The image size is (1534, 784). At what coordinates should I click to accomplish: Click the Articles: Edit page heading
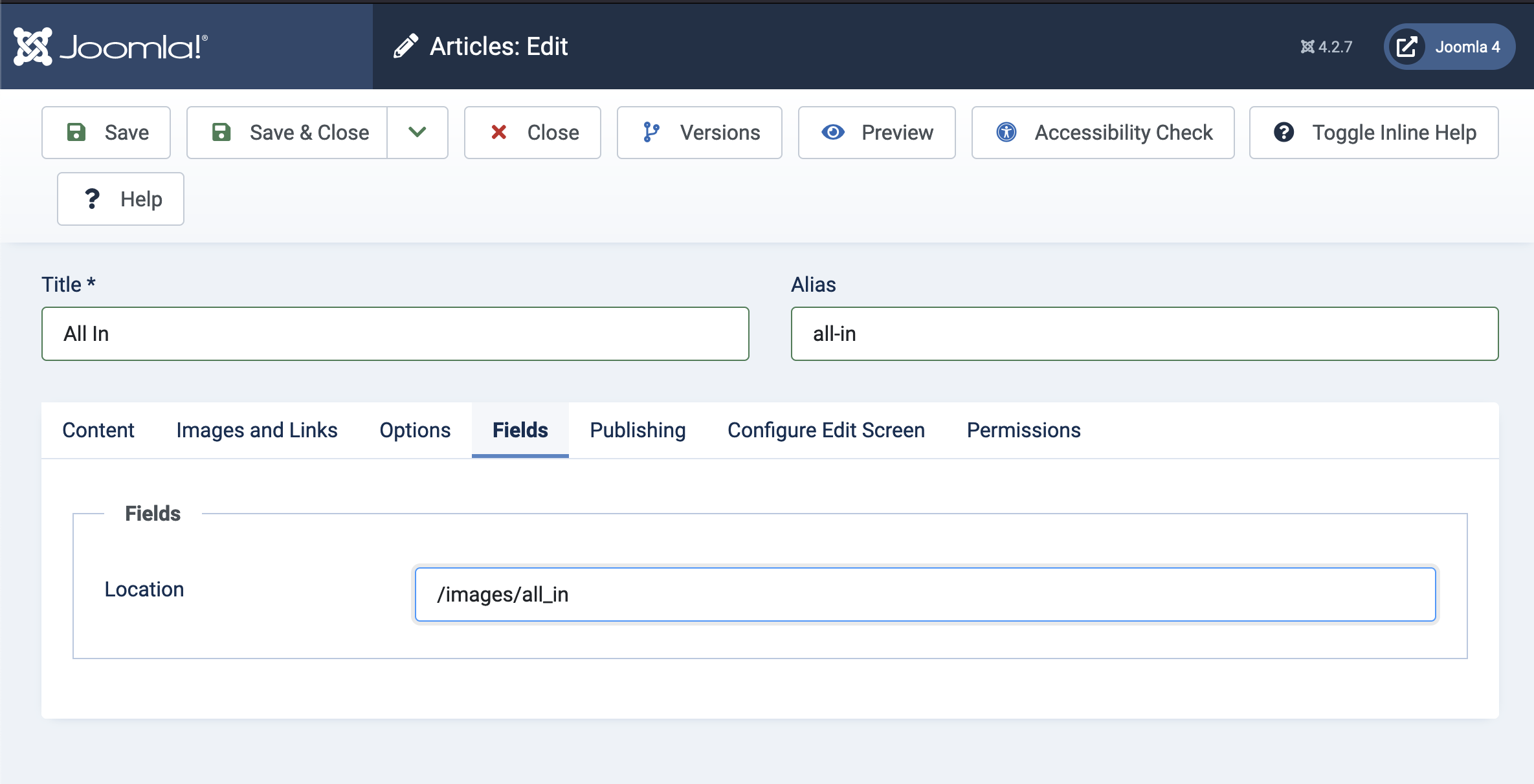click(498, 47)
